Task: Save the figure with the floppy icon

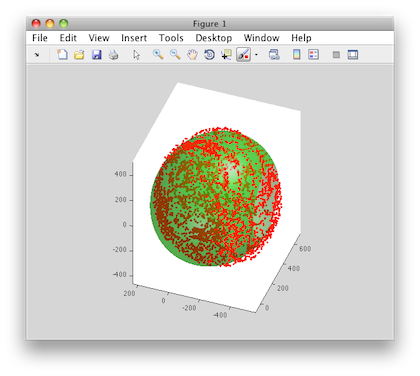Action: pos(96,54)
